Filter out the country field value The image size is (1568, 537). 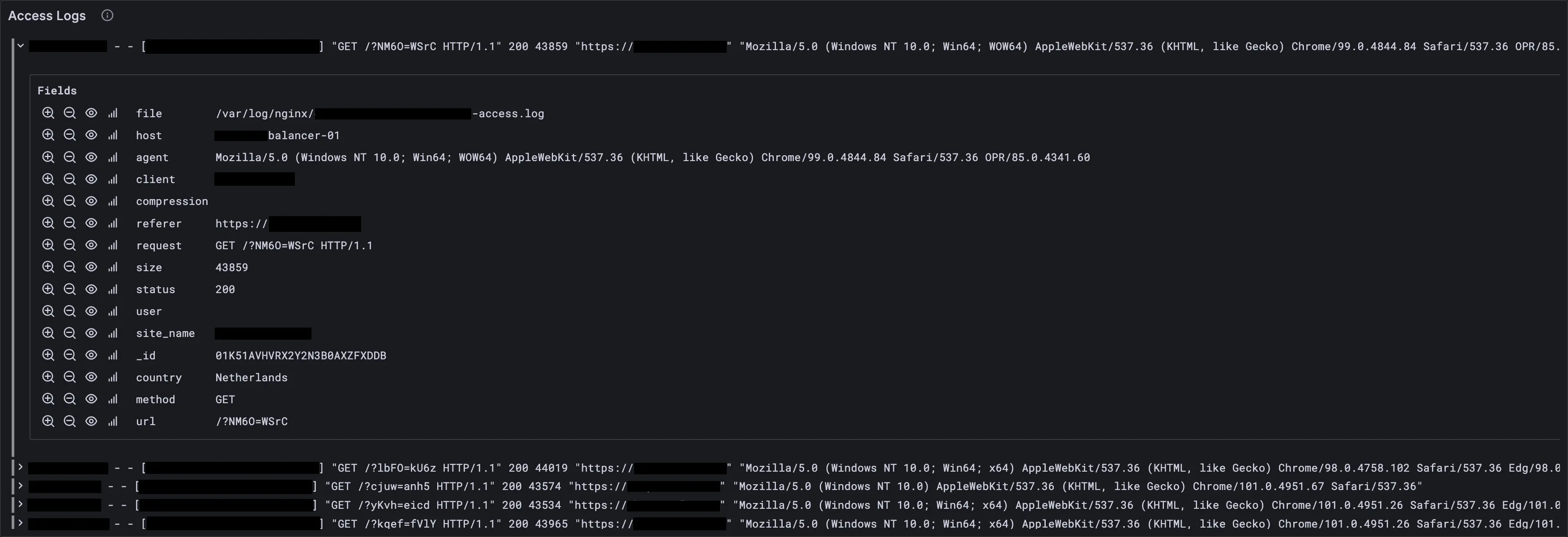click(69, 378)
